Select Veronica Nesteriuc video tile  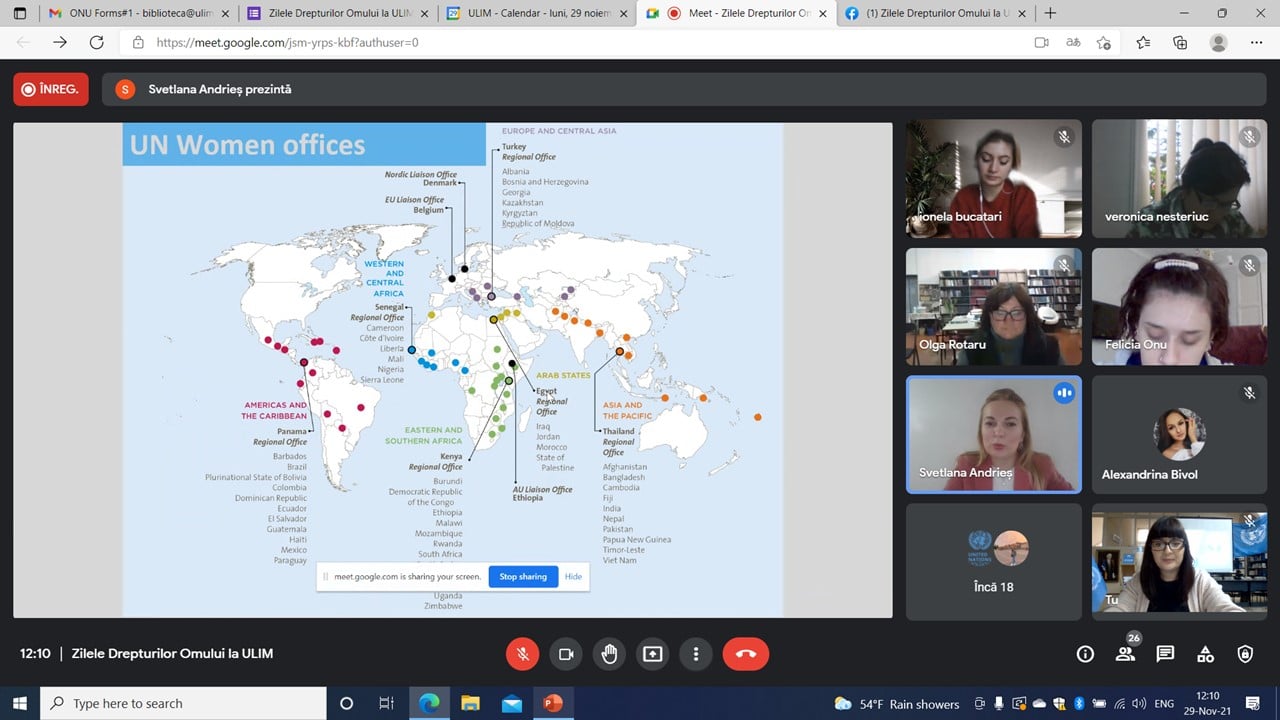(1180, 179)
